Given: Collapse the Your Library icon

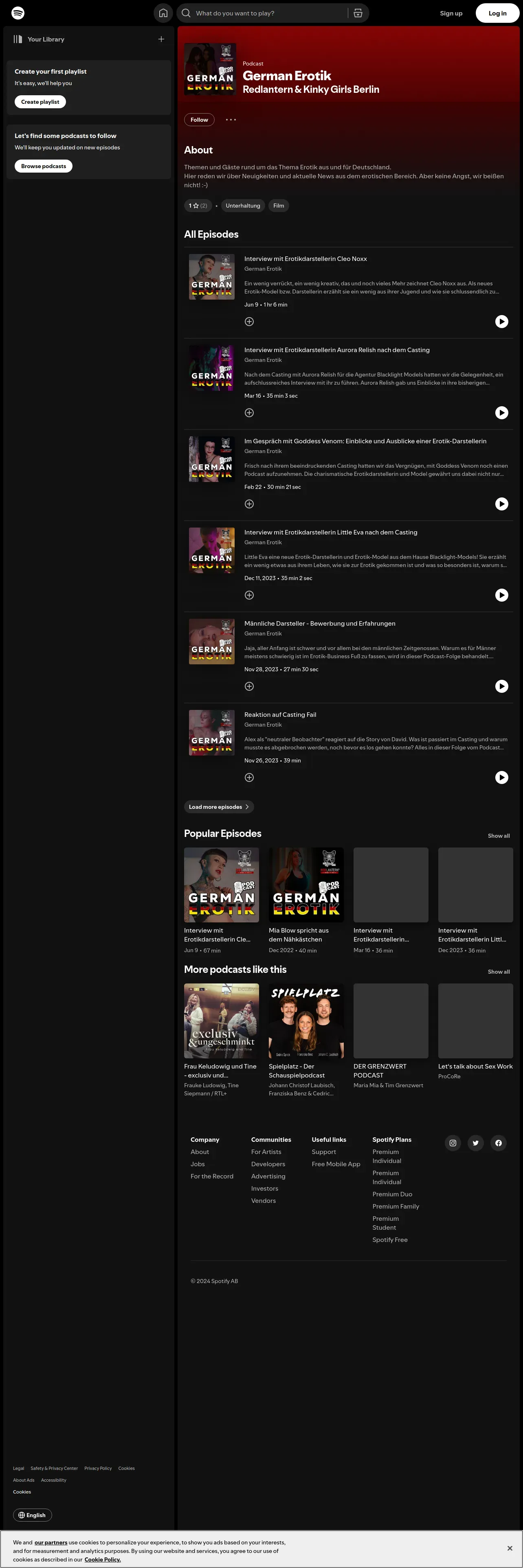Looking at the screenshot, I should (x=18, y=39).
